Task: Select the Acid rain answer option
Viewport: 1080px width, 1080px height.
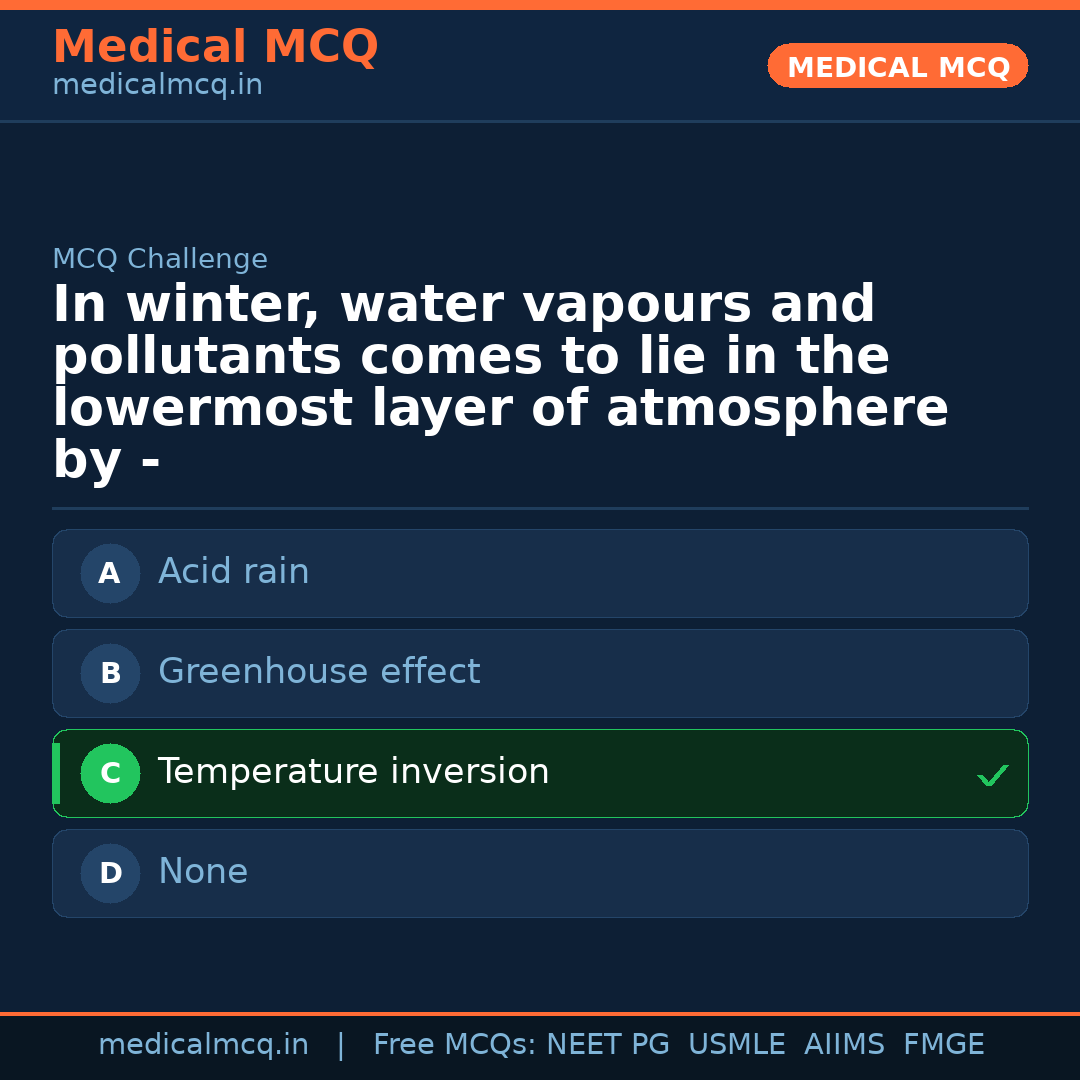Action: (x=540, y=573)
